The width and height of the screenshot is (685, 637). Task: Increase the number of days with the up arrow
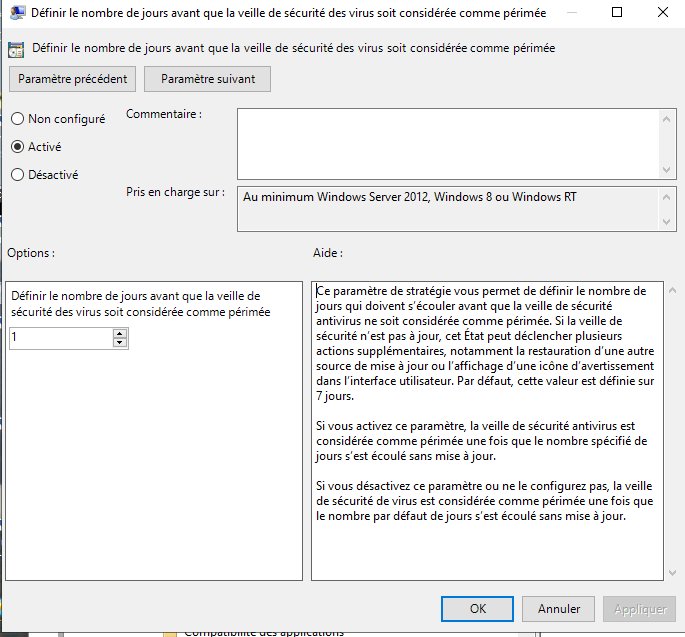(120, 333)
